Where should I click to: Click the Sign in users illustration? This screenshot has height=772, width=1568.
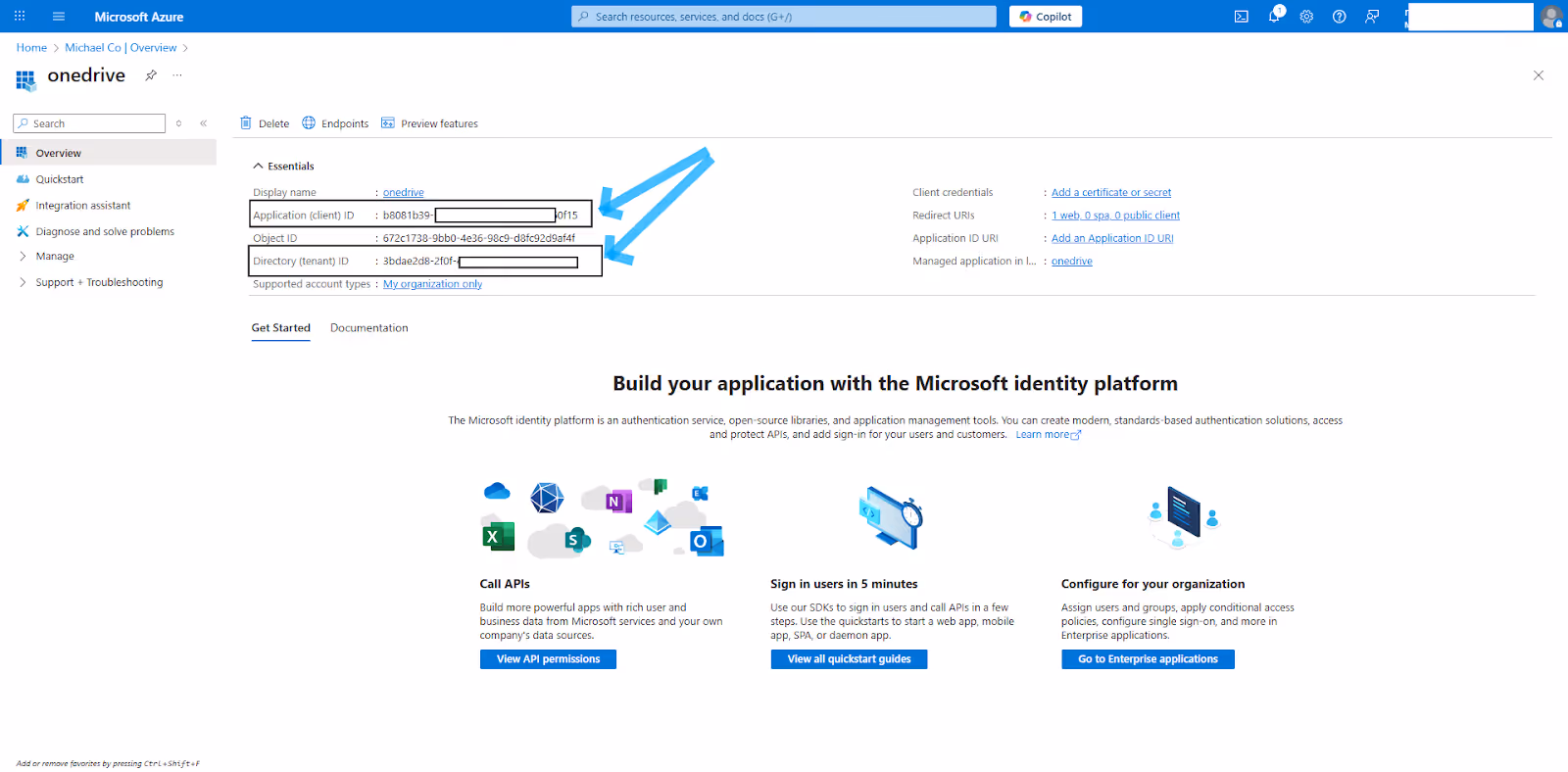click(x=891, y=516)
